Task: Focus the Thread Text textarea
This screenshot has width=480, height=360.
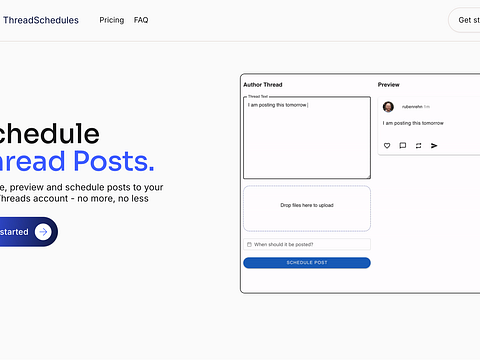Action: coord(307,138)
